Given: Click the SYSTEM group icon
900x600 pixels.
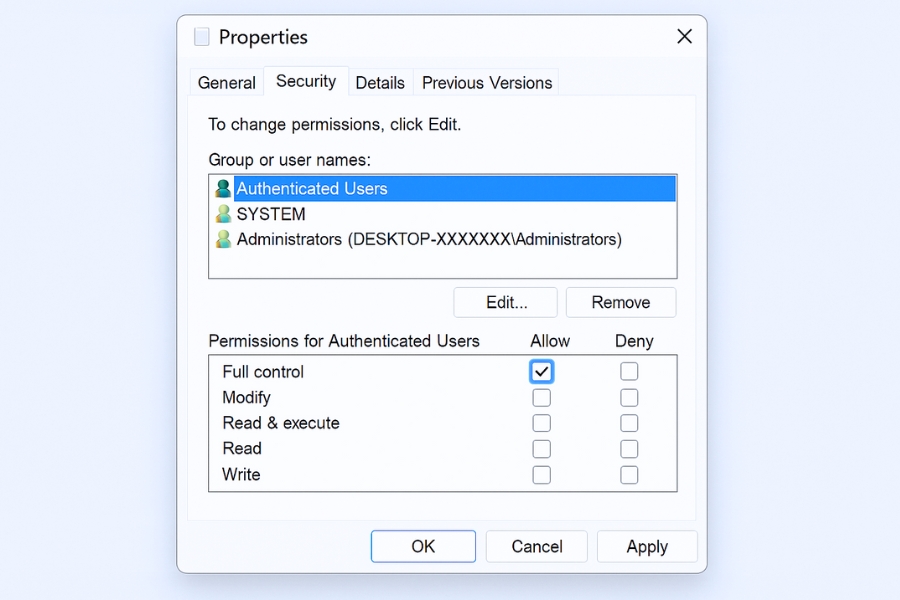Looking at the screenshot, I should [223, 214].
